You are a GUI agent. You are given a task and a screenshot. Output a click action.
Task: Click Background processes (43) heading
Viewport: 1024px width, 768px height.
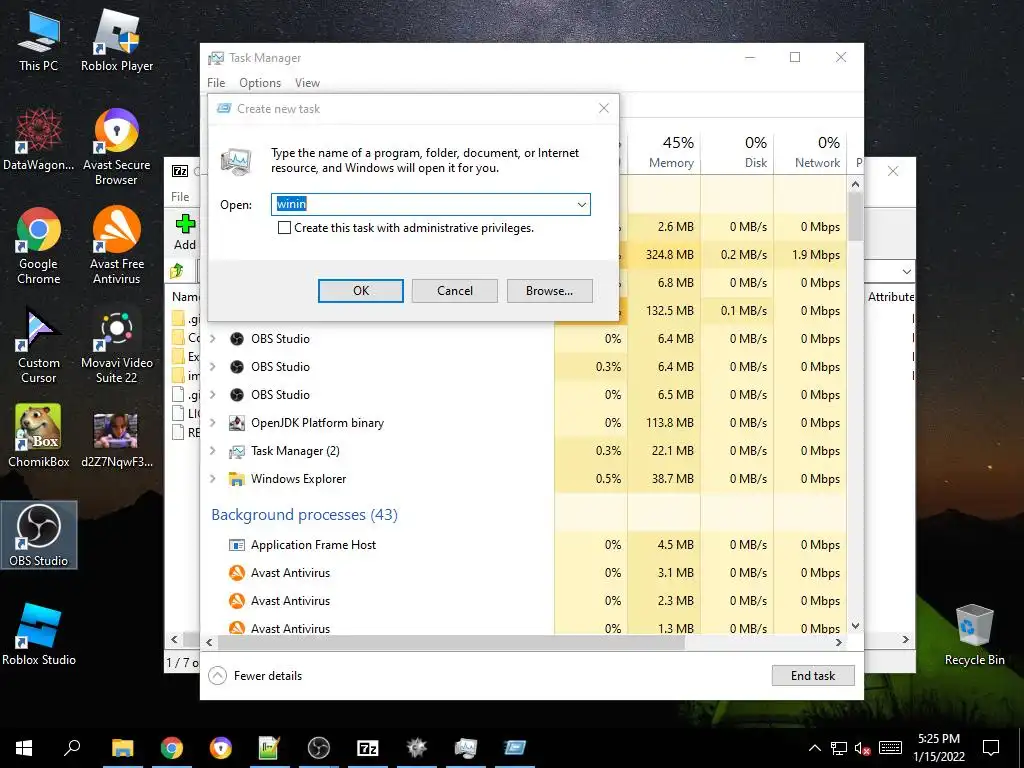304,515
